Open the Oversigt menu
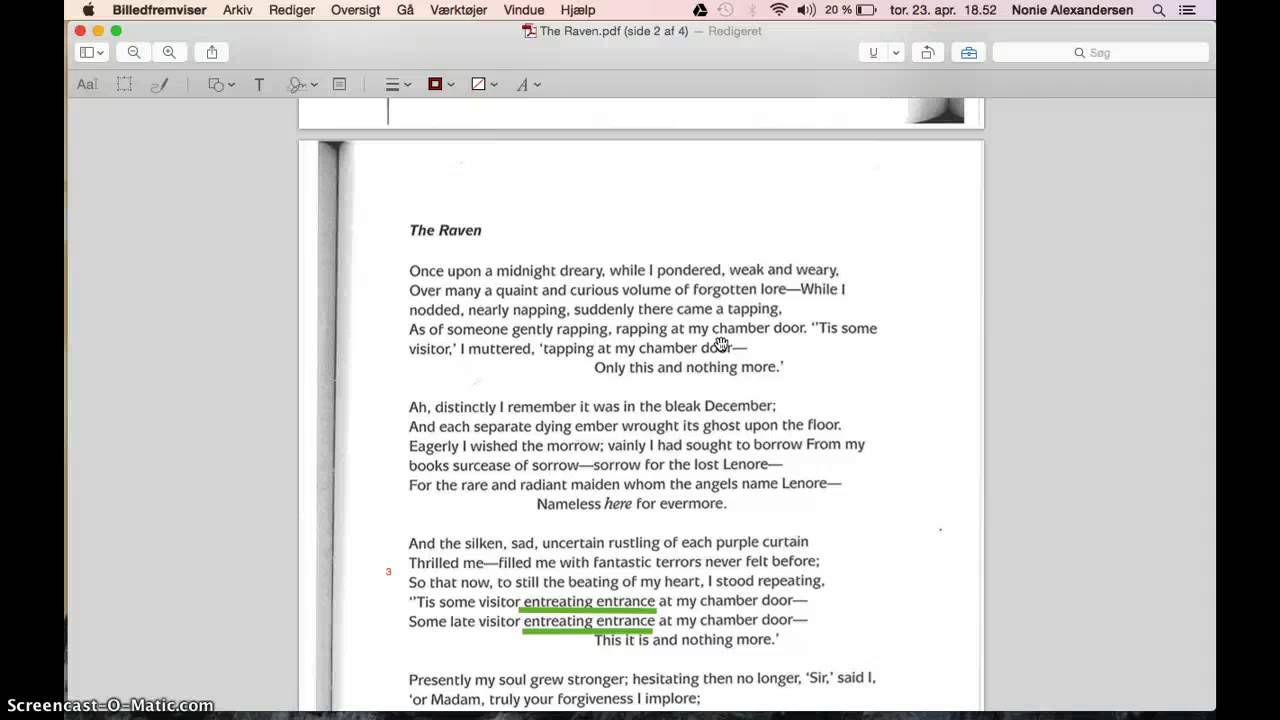Viewport: 1280px width, 720px height. (x=355, y=10)
